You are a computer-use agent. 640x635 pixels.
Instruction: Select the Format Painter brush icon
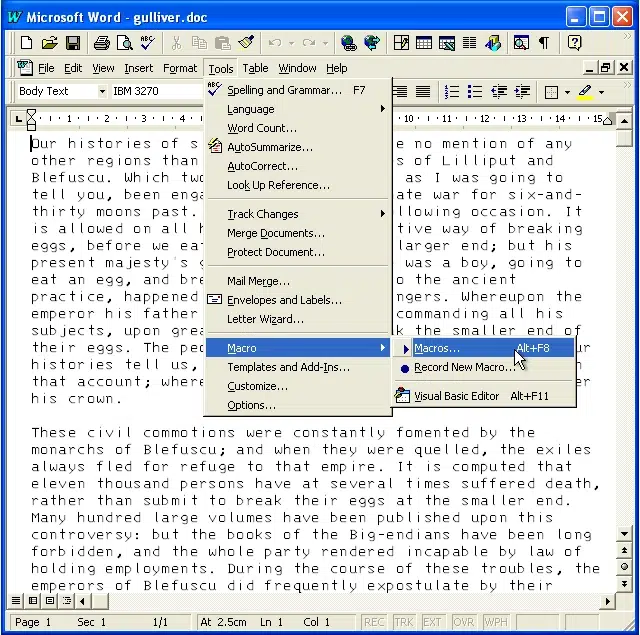[246, 42]
